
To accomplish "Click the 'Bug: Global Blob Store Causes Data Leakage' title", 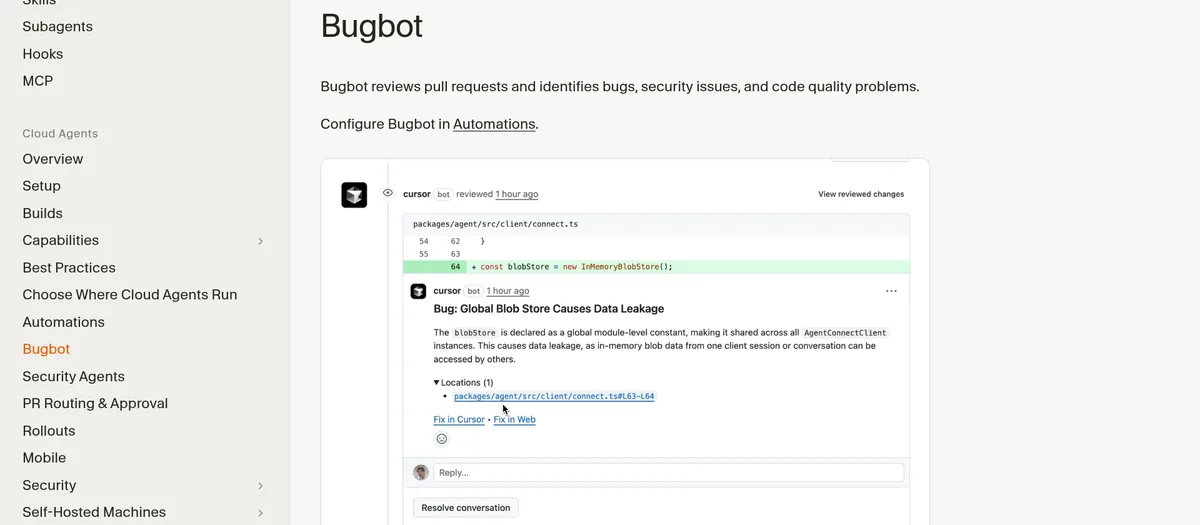I will (x=548, y=309).
